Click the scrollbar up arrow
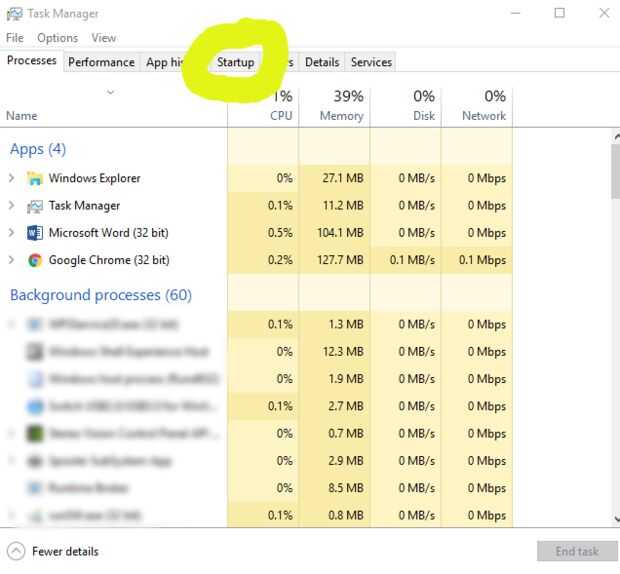Screen dimensions: 620x574 (x=616, y=137)
